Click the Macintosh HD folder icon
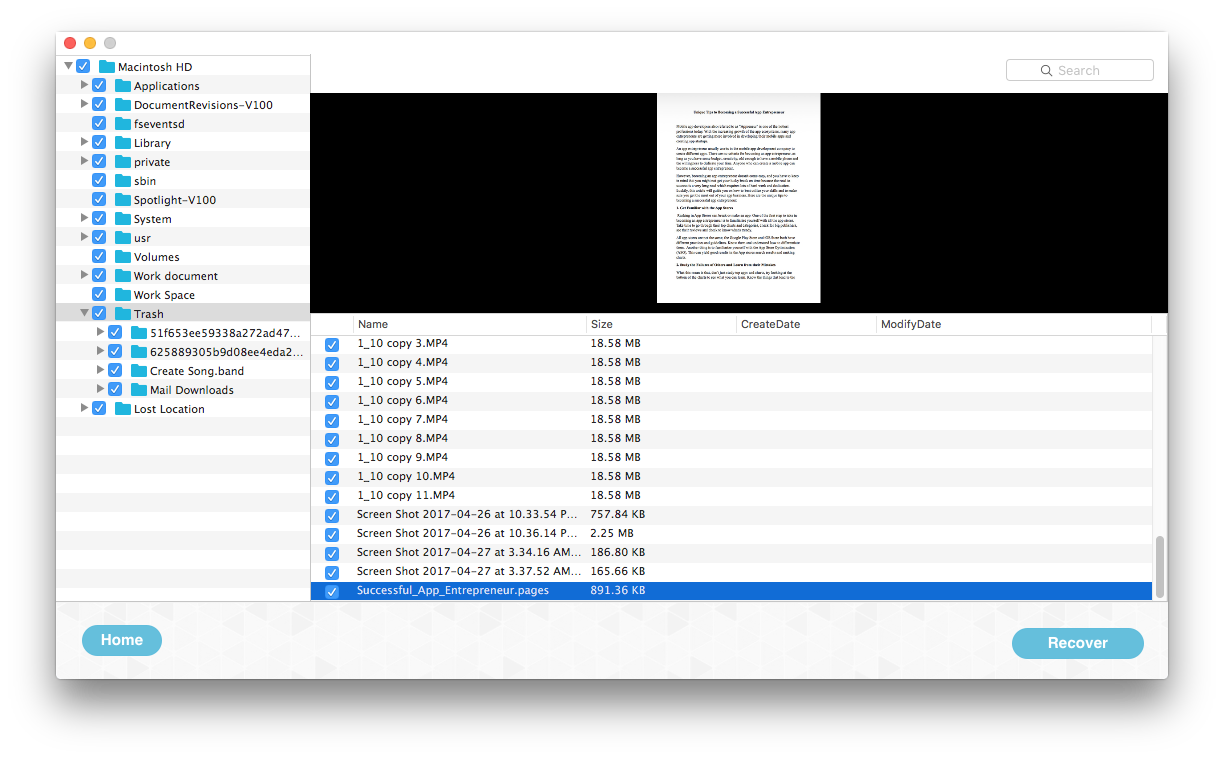 tap(107, 67)
